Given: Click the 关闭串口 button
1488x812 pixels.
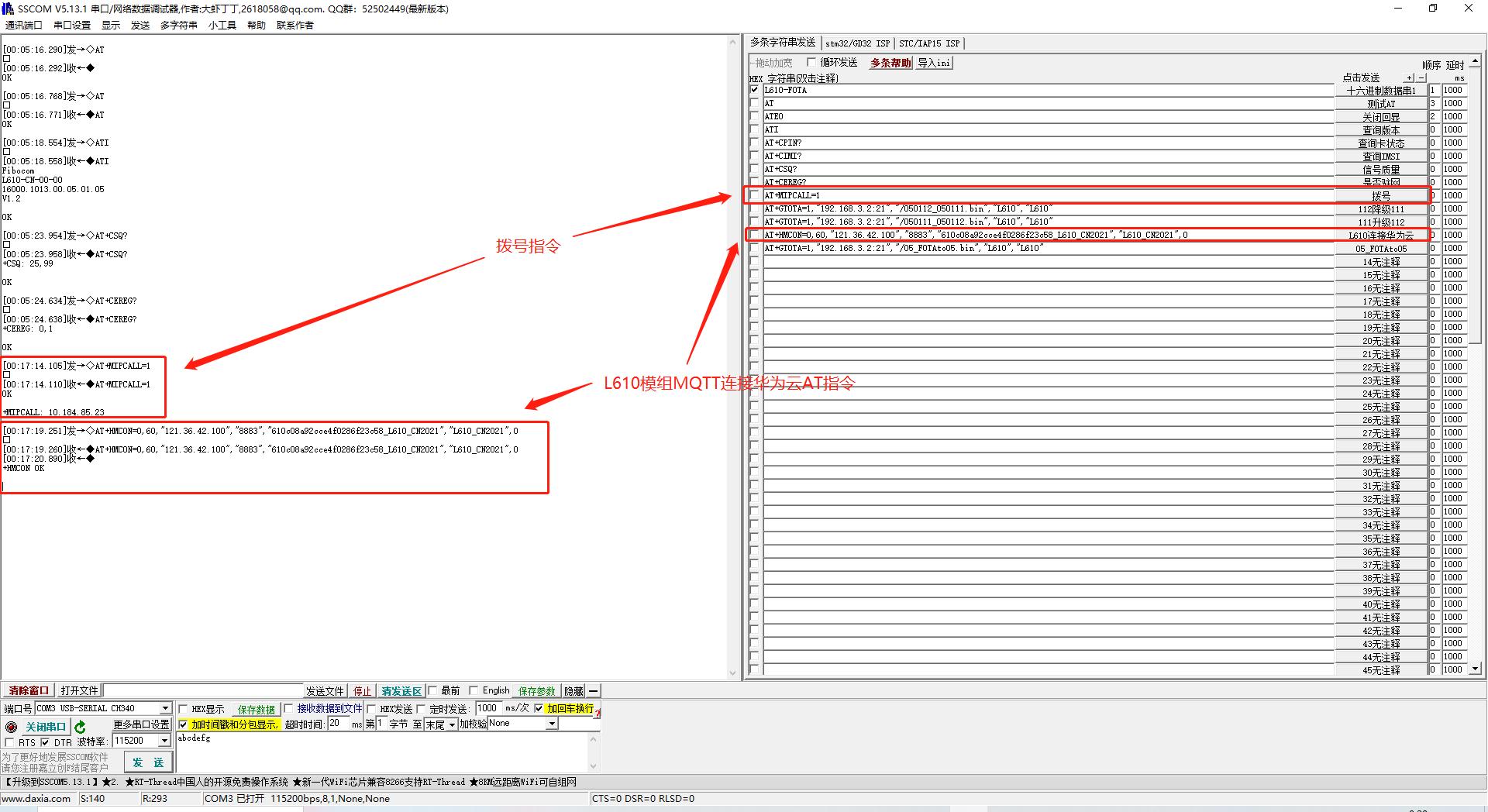Looking at the screenshot, I should click(46, 727).
